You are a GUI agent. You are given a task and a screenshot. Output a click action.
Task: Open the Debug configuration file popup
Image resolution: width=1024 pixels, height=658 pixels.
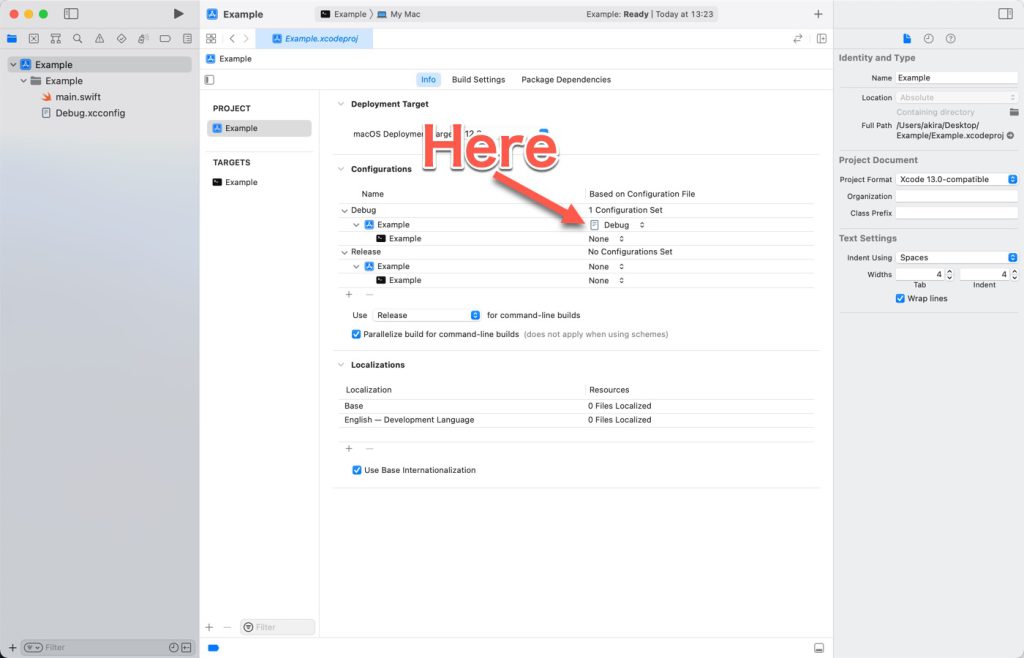click(617, 225)
